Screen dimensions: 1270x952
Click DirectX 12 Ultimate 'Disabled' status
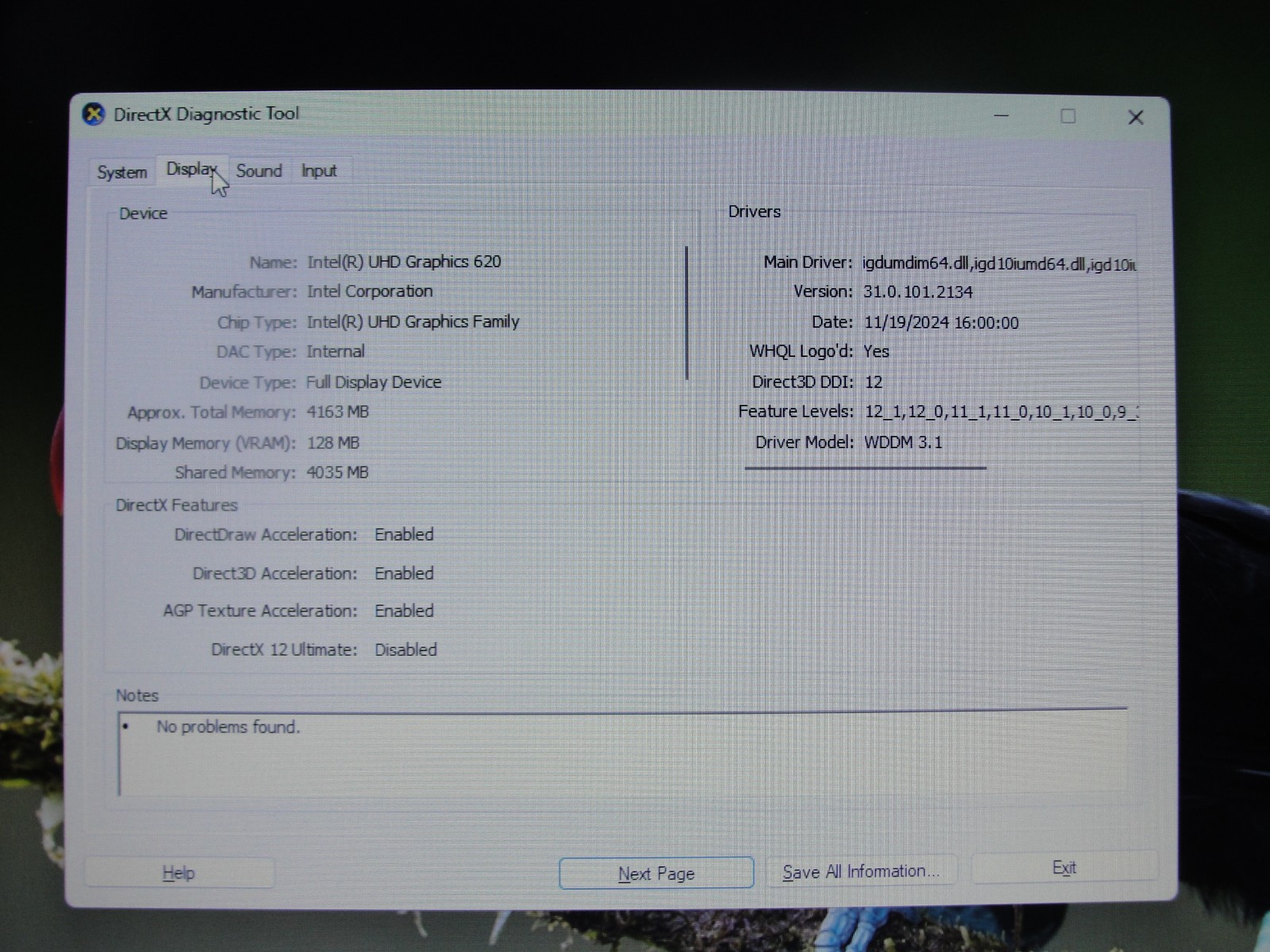coord(406,650)
